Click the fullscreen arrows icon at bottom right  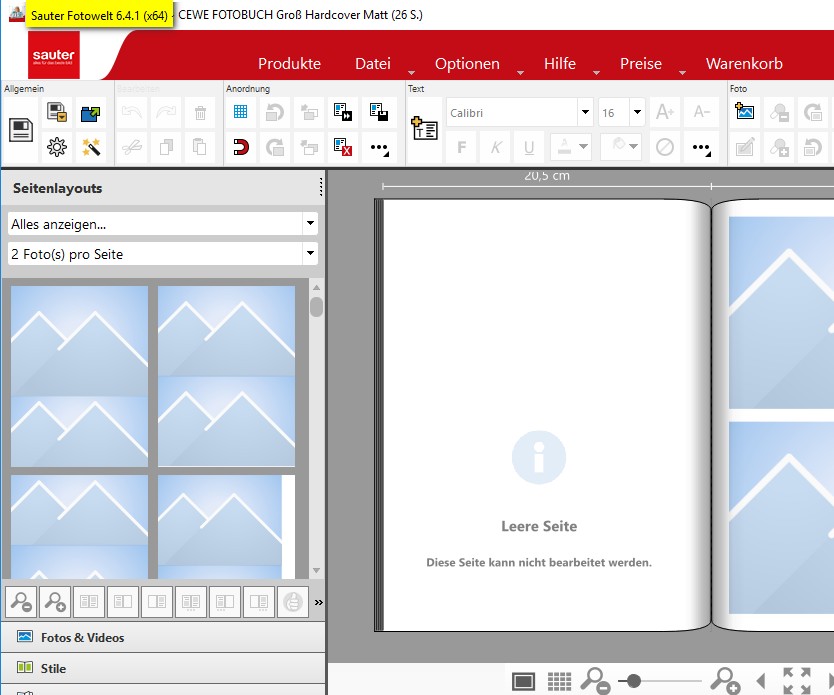[x=797, y=682]
